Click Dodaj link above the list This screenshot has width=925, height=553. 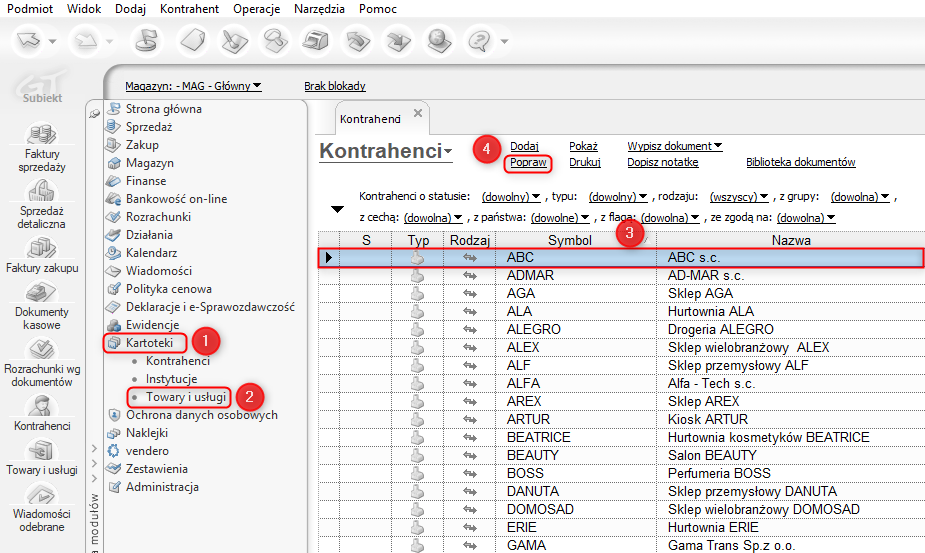pyautogui.click(x=524, y=146)
